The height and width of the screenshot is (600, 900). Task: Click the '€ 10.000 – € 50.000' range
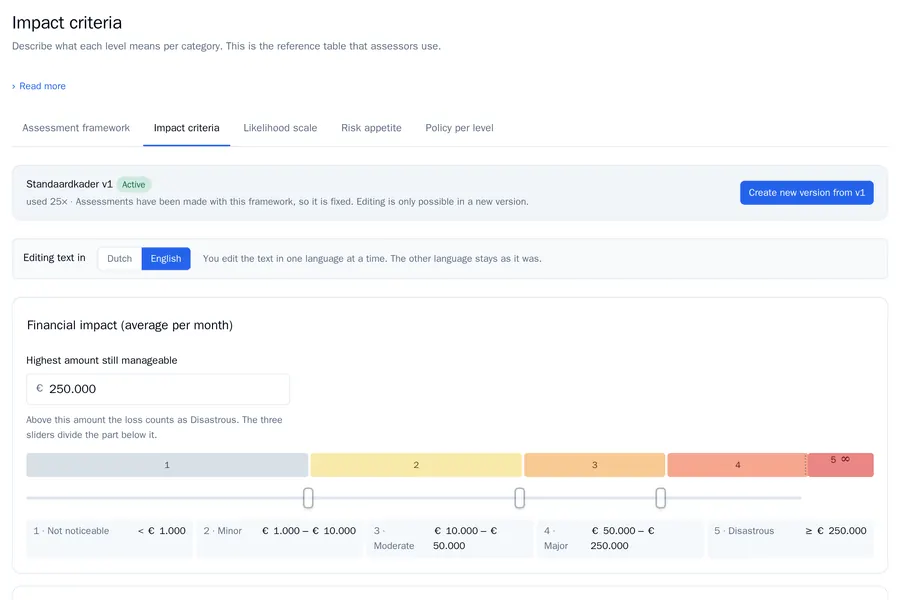[465, 539]
